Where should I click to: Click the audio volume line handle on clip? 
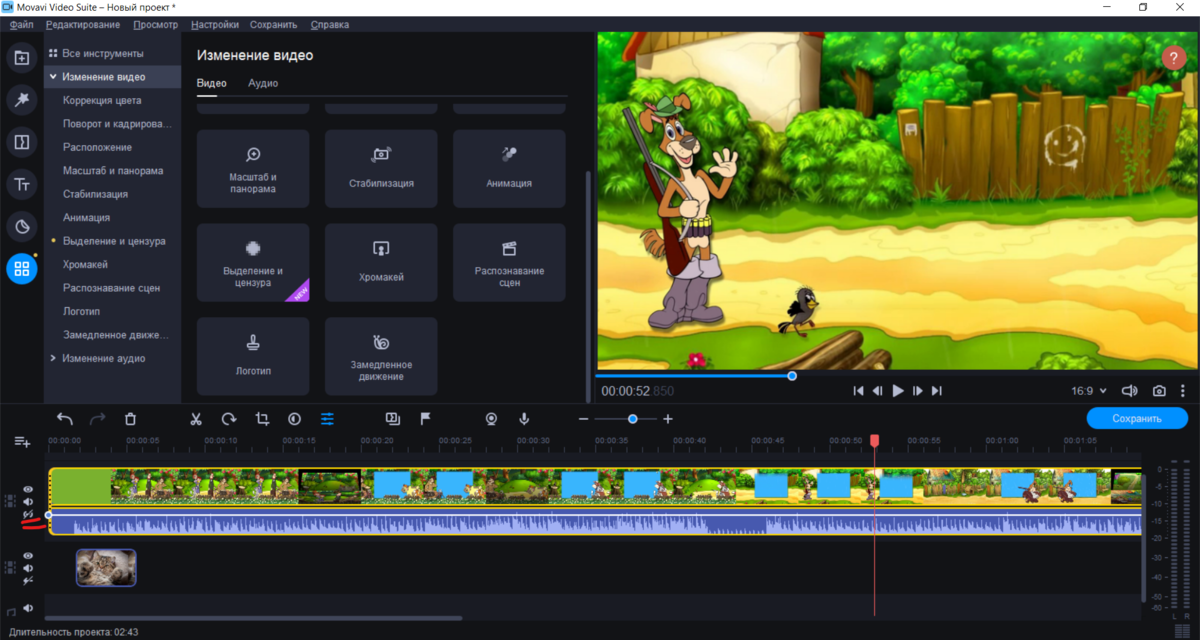[x=48, y=515]
